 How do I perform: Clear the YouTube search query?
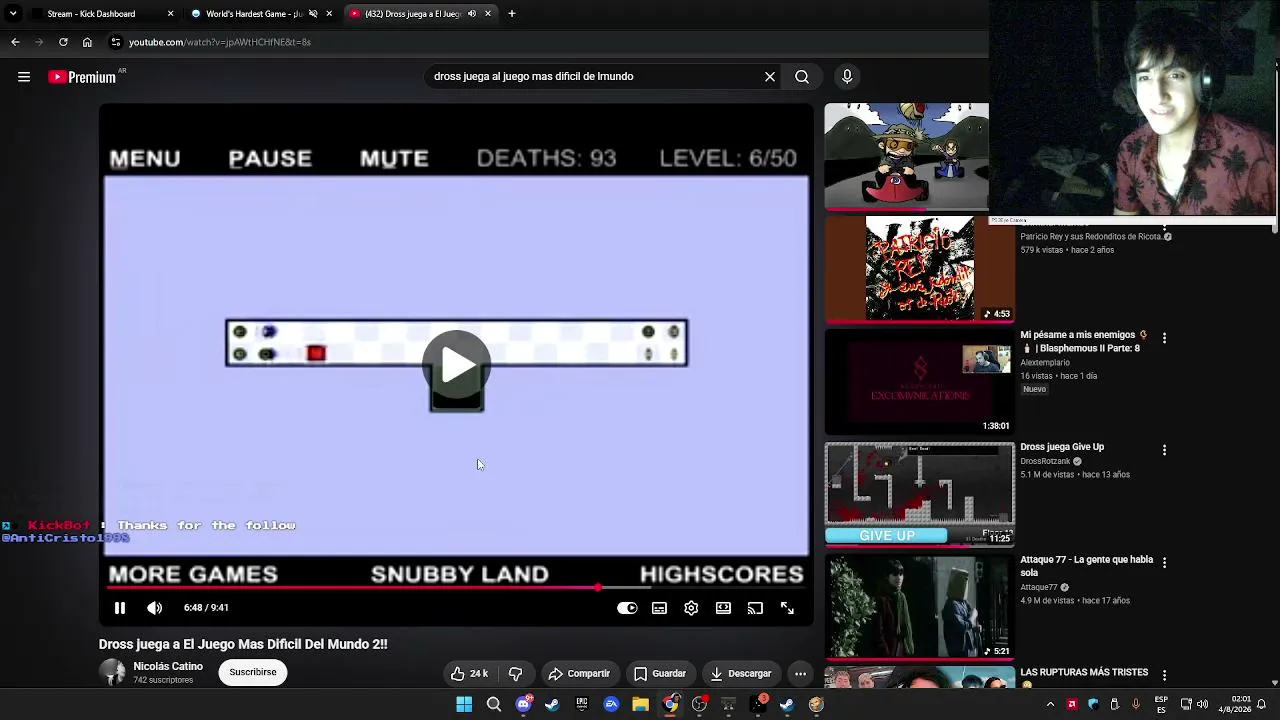pyautogui.click(x=770, y=76)
